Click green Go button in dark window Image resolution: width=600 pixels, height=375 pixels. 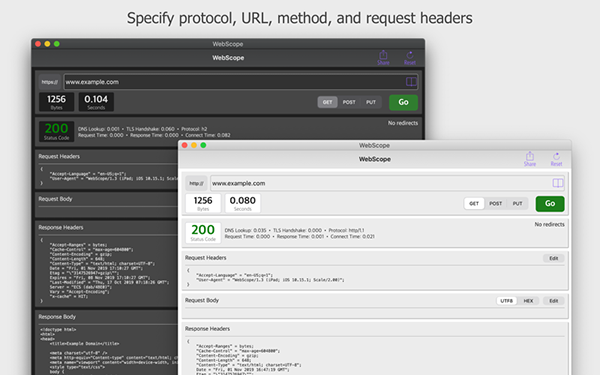point(403,102)
